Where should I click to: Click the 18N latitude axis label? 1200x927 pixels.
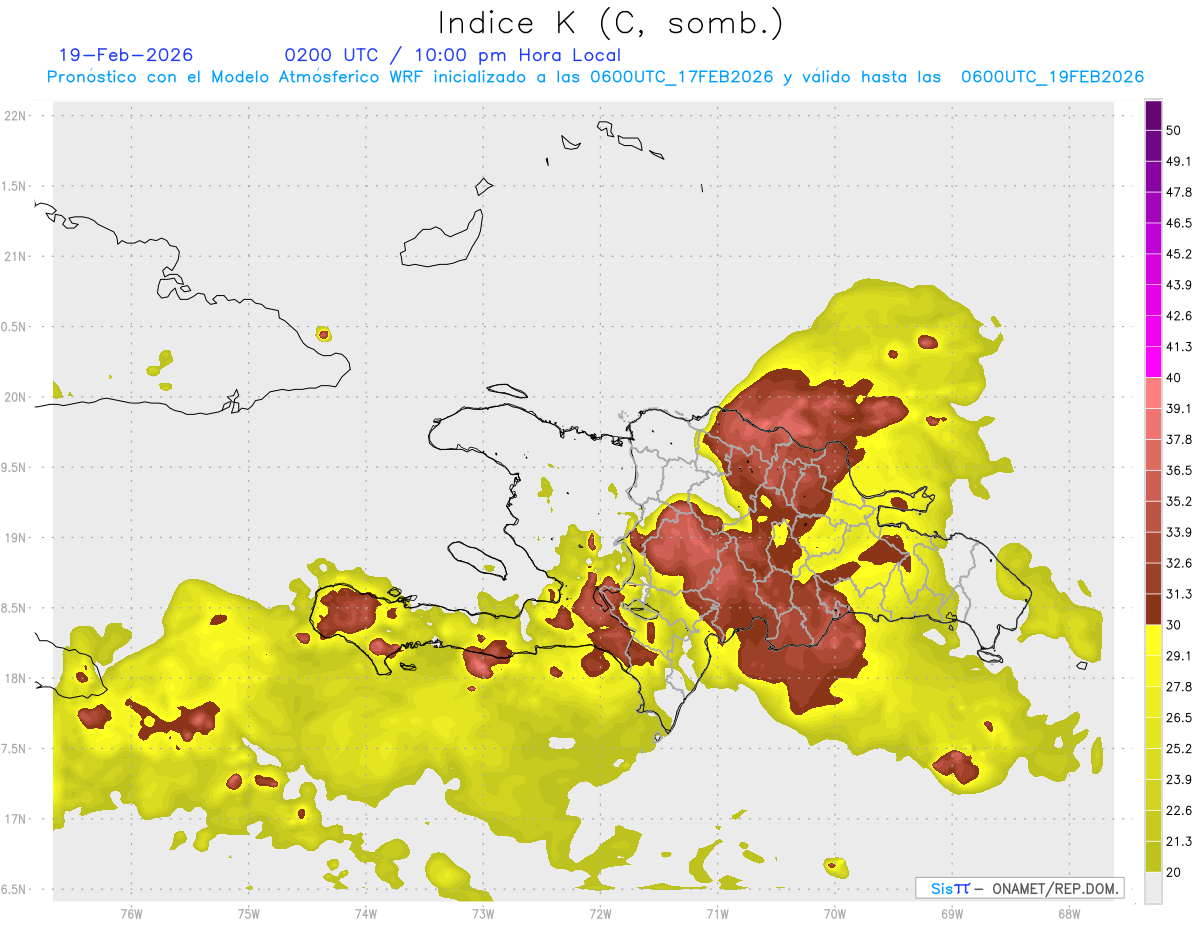(x=17, y=679)
